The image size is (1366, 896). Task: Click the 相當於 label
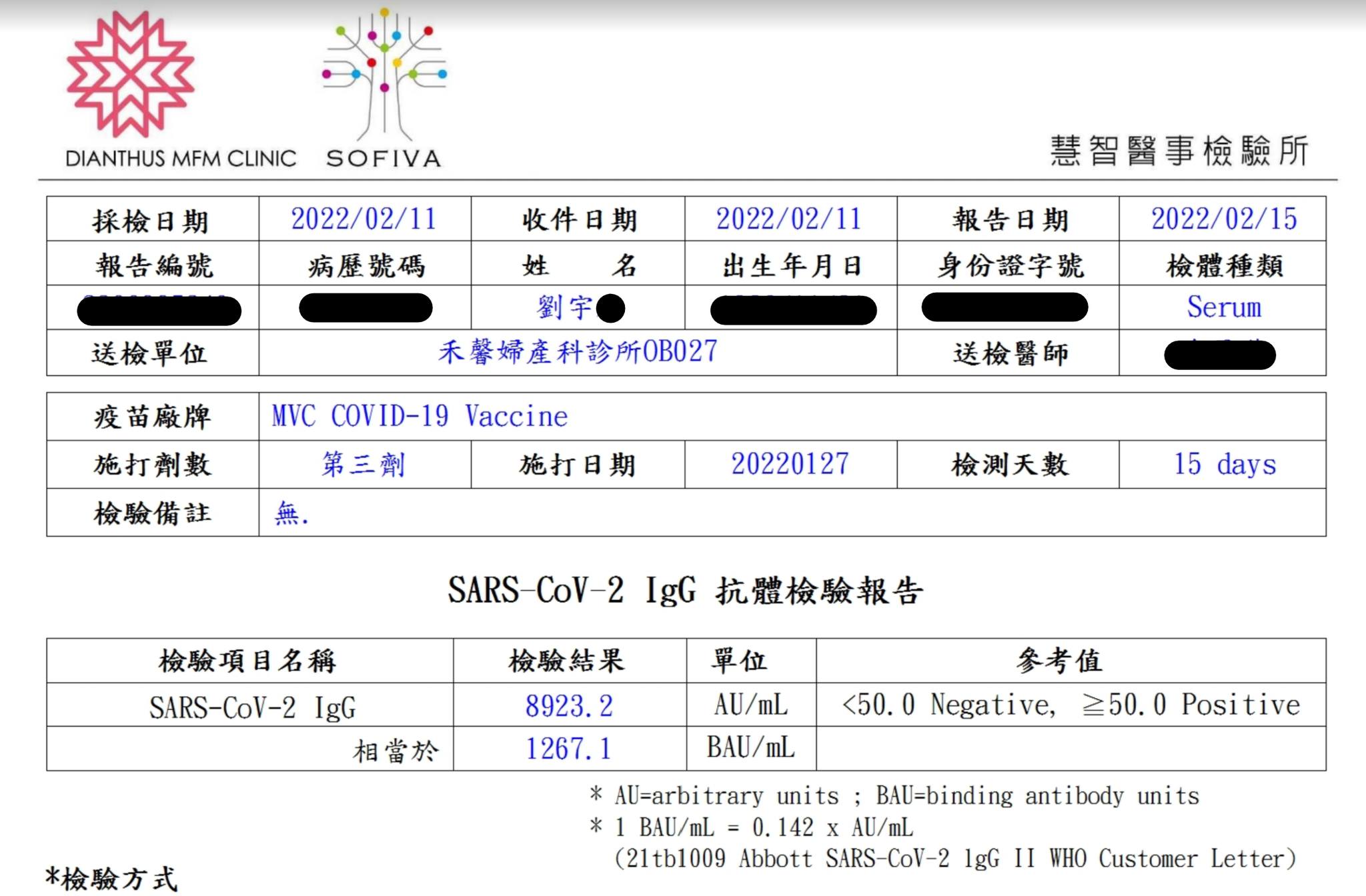396,751
